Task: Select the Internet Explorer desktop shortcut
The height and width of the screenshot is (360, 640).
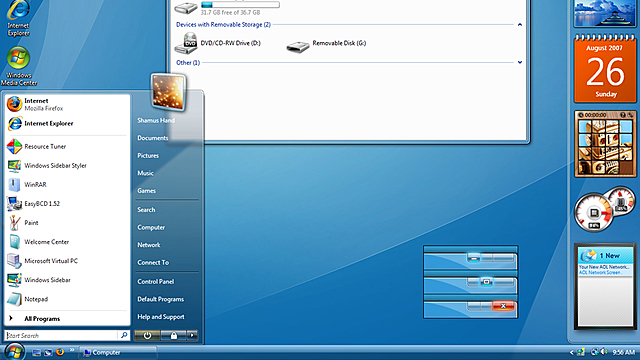Action: point(18,18)
